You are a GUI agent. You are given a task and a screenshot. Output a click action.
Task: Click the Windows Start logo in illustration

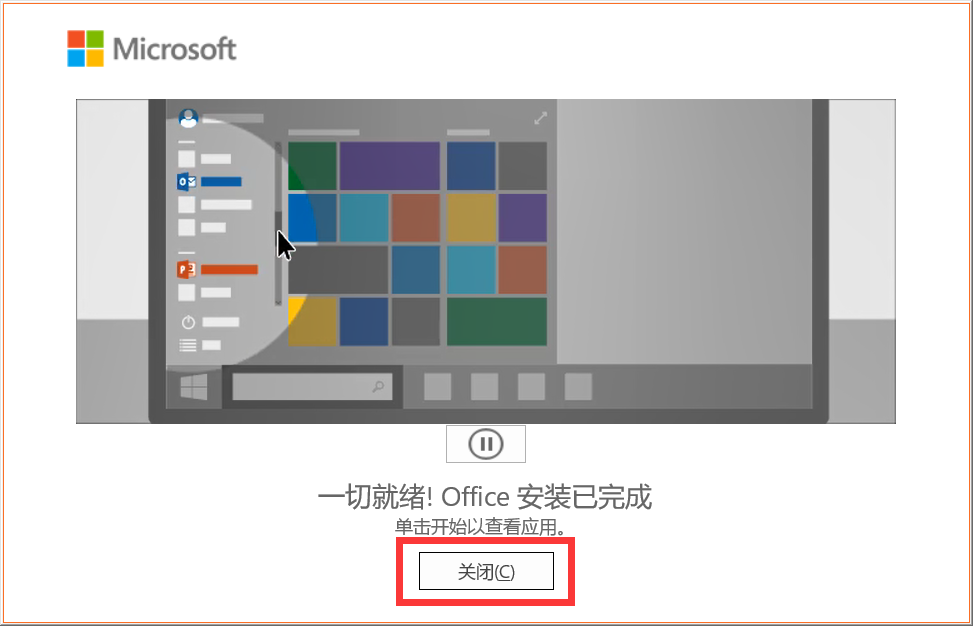click(194, 387)
